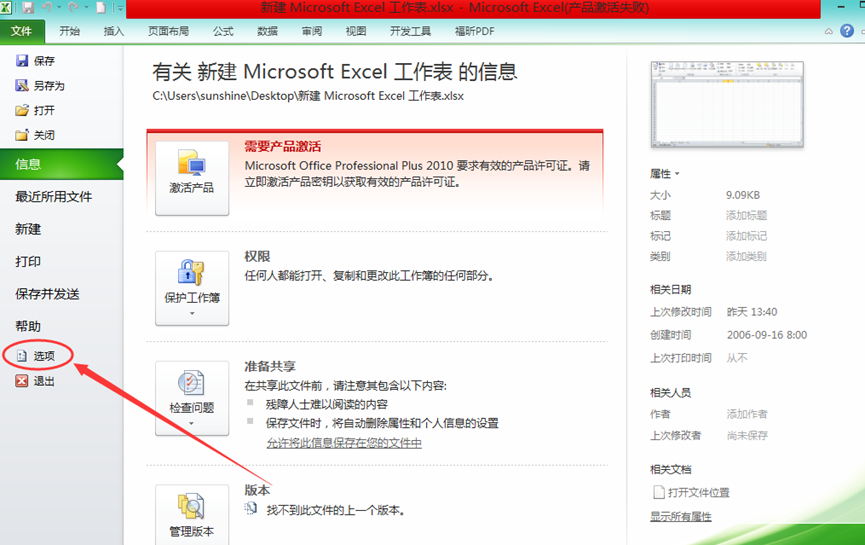The width and height of the screenshot is (865, 545).
Task: Click 退出 to exit Excel
Action: click(36, 381)
